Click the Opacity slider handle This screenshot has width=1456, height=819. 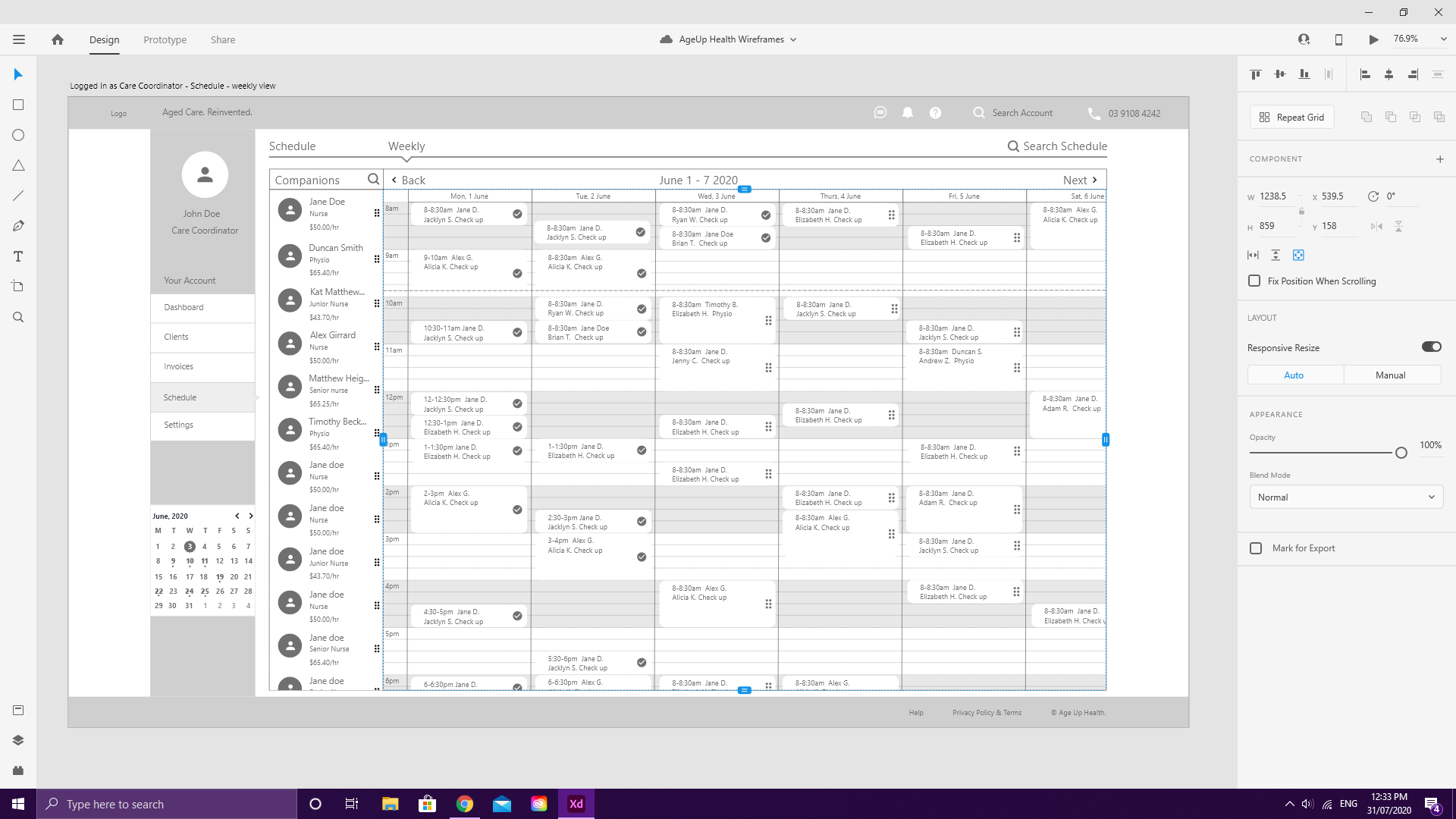click(x=1401, y=453)
